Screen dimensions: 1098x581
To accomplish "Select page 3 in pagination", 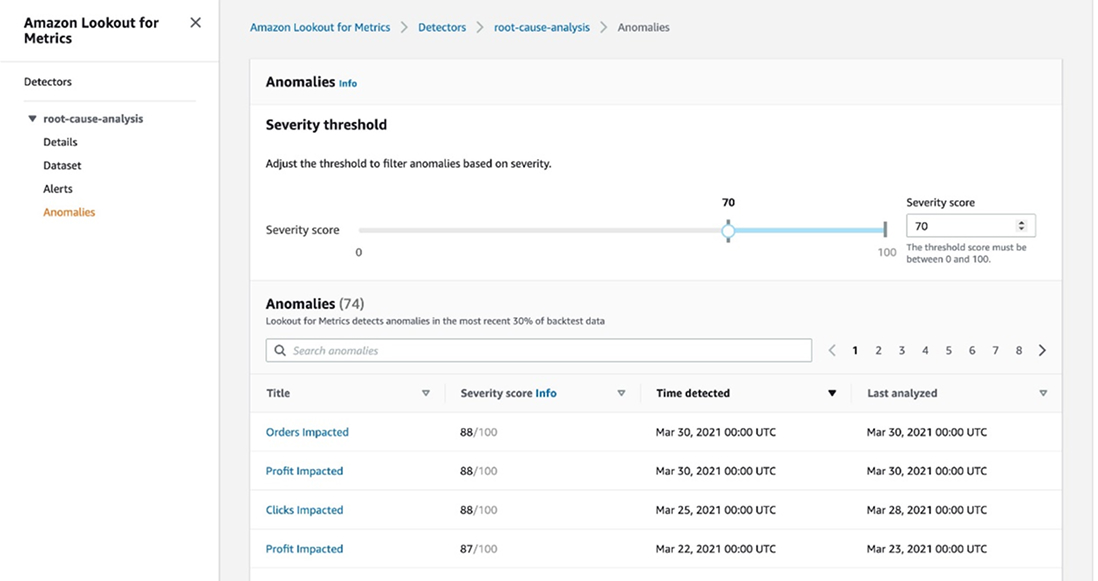I will (x=902, y=350).
